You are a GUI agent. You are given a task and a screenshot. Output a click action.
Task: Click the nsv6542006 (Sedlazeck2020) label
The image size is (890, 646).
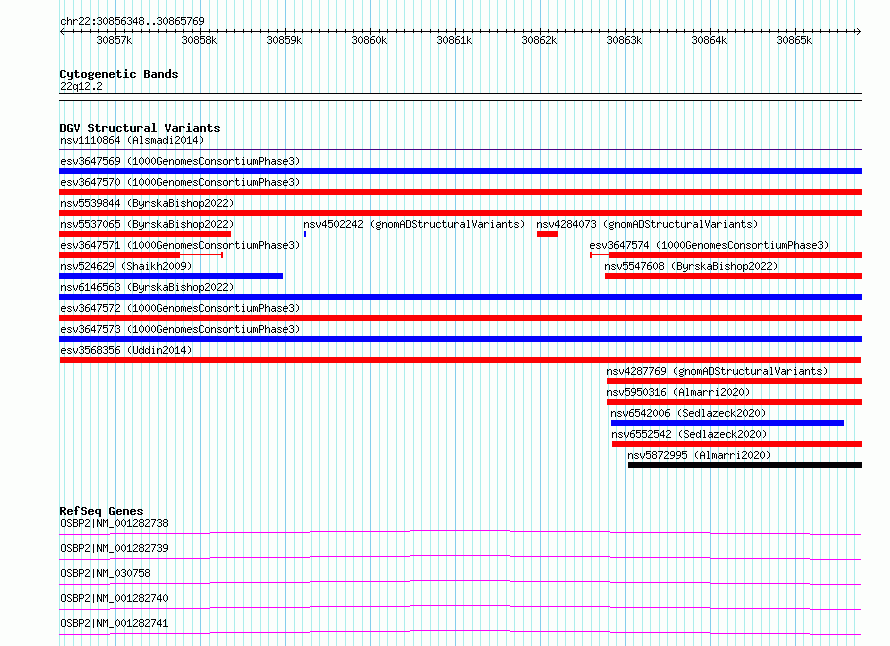688,413
